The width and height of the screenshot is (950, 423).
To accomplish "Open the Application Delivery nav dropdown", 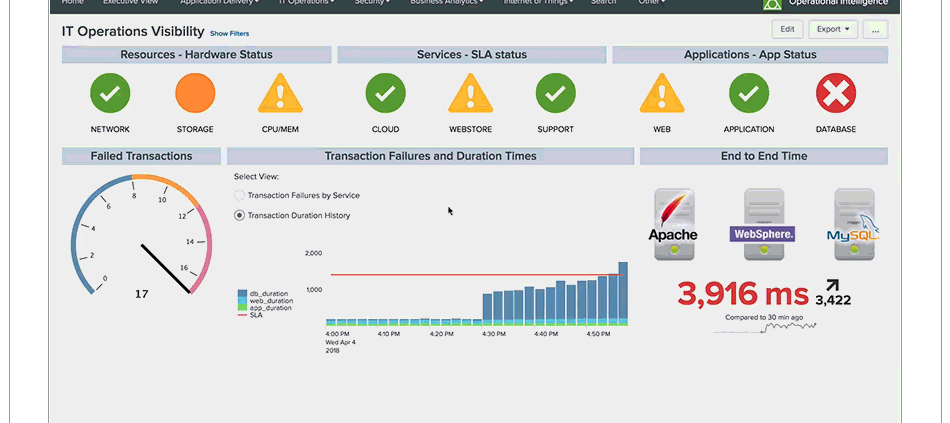I will 219,2.
